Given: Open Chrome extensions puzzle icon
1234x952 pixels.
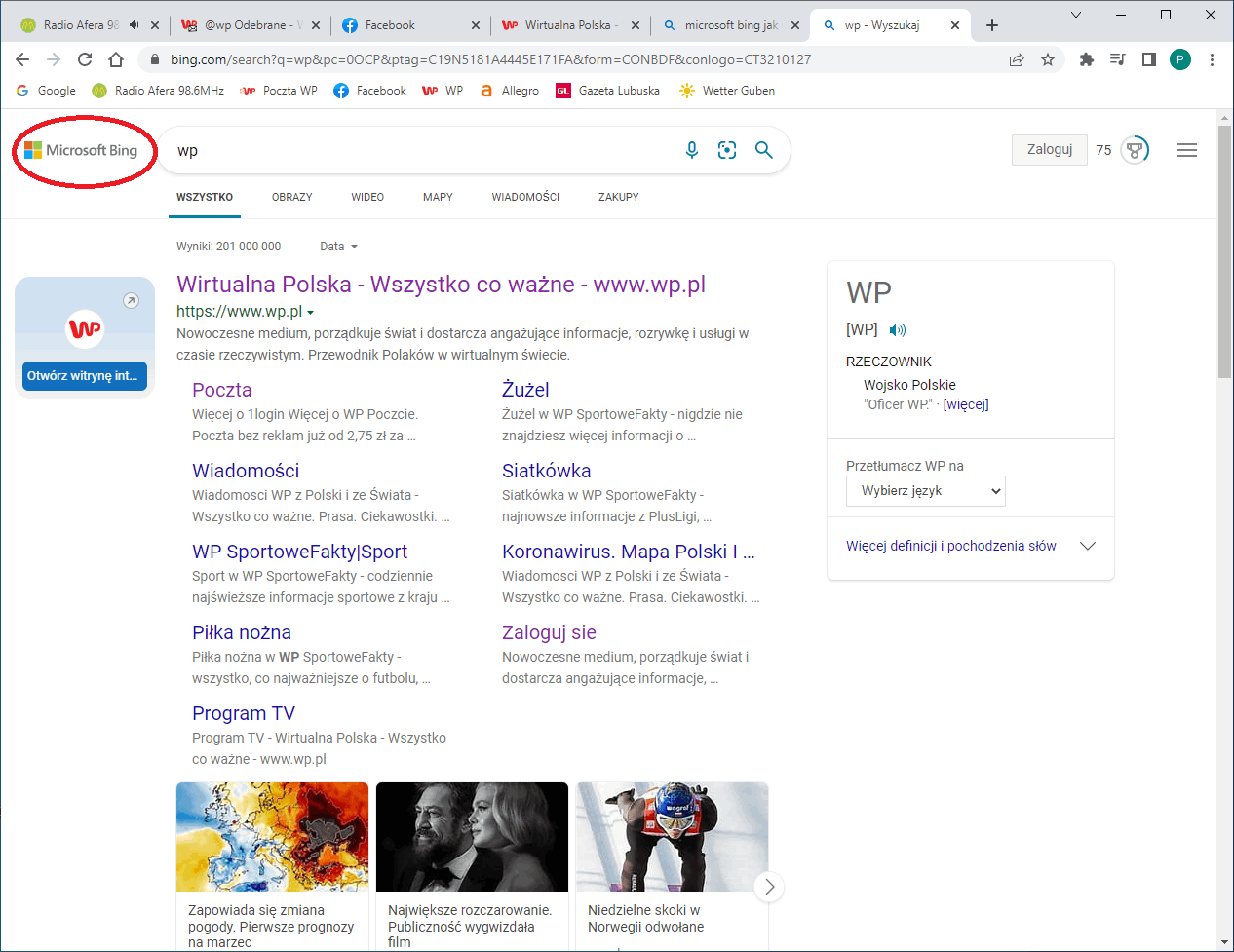Looking at the screenshot, I should pos(1087,59).
